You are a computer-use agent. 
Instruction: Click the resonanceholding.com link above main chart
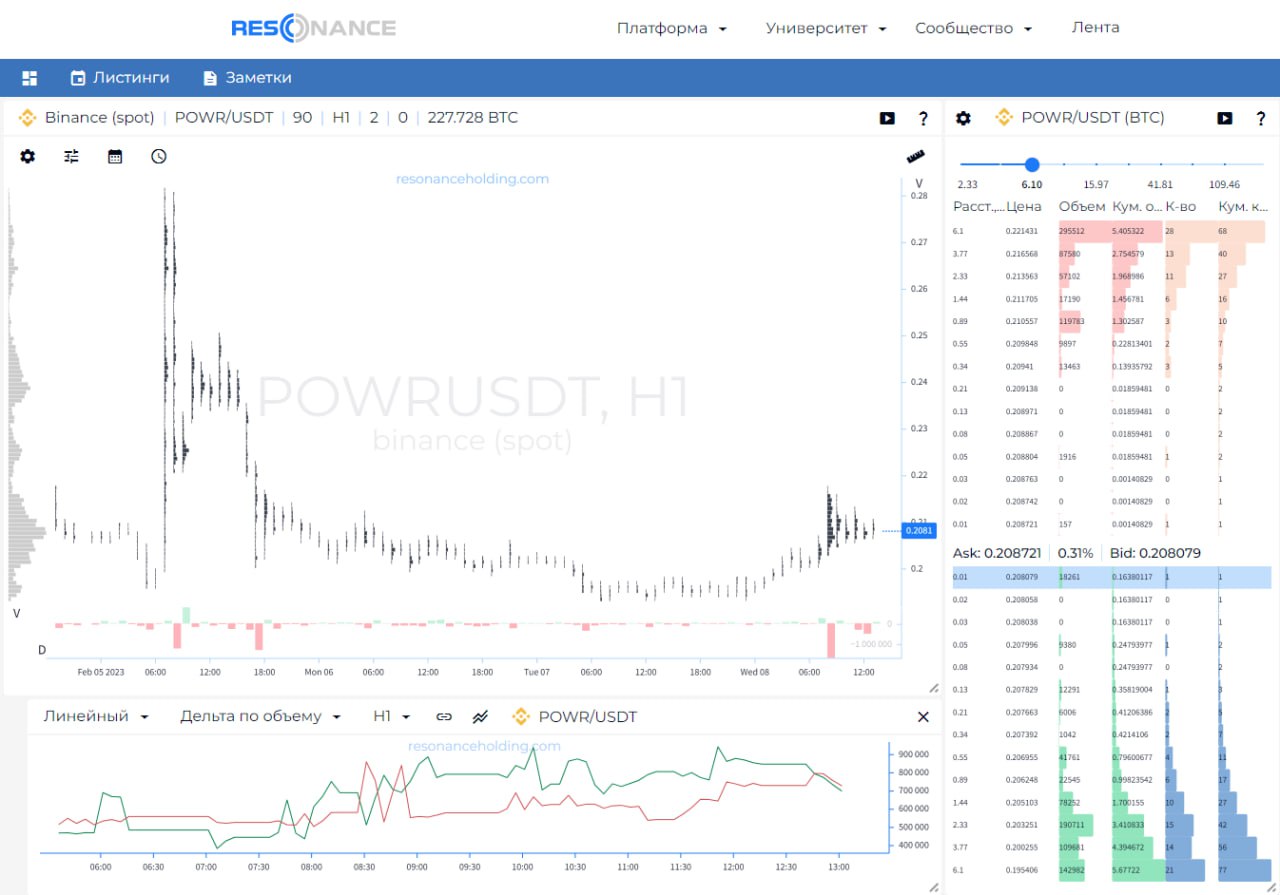(x=472, y=179)
